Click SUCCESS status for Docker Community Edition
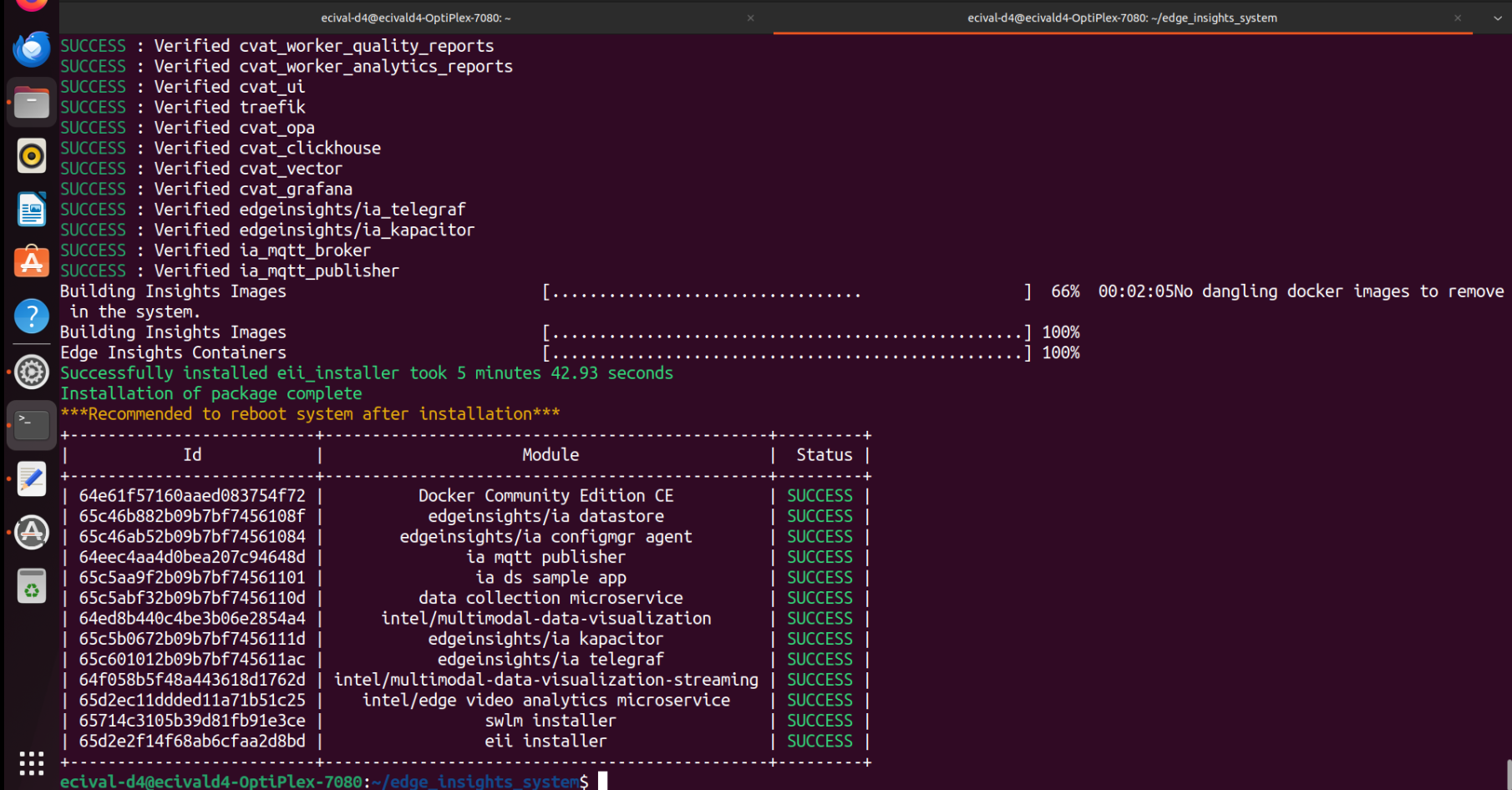Screen dimensions: 1512x790 coord(819,496)
